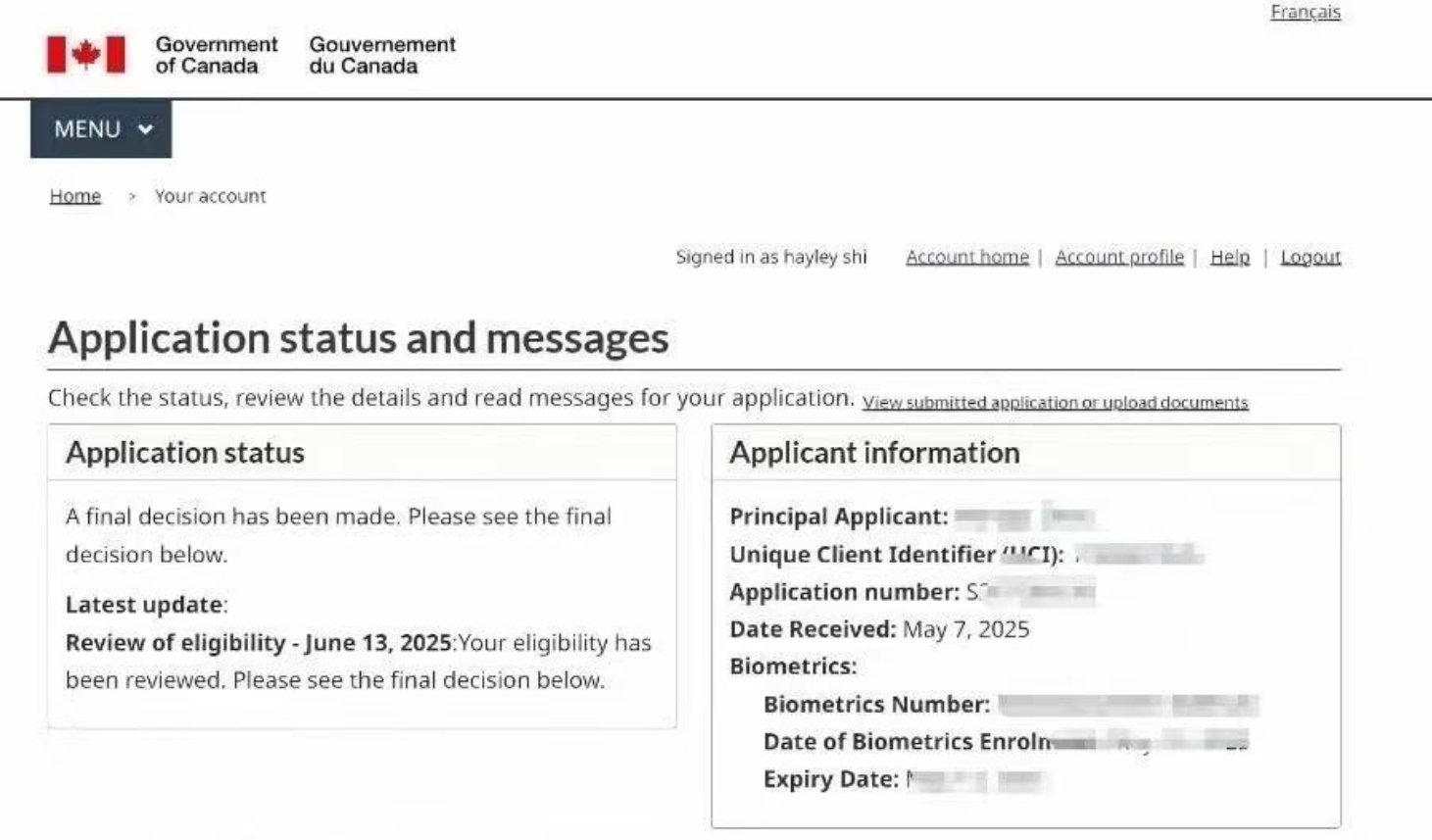The width and height of the screenshot is (1432, 840).
Task: Click the Signed in as hayley shi text
Action: point(771,257)
